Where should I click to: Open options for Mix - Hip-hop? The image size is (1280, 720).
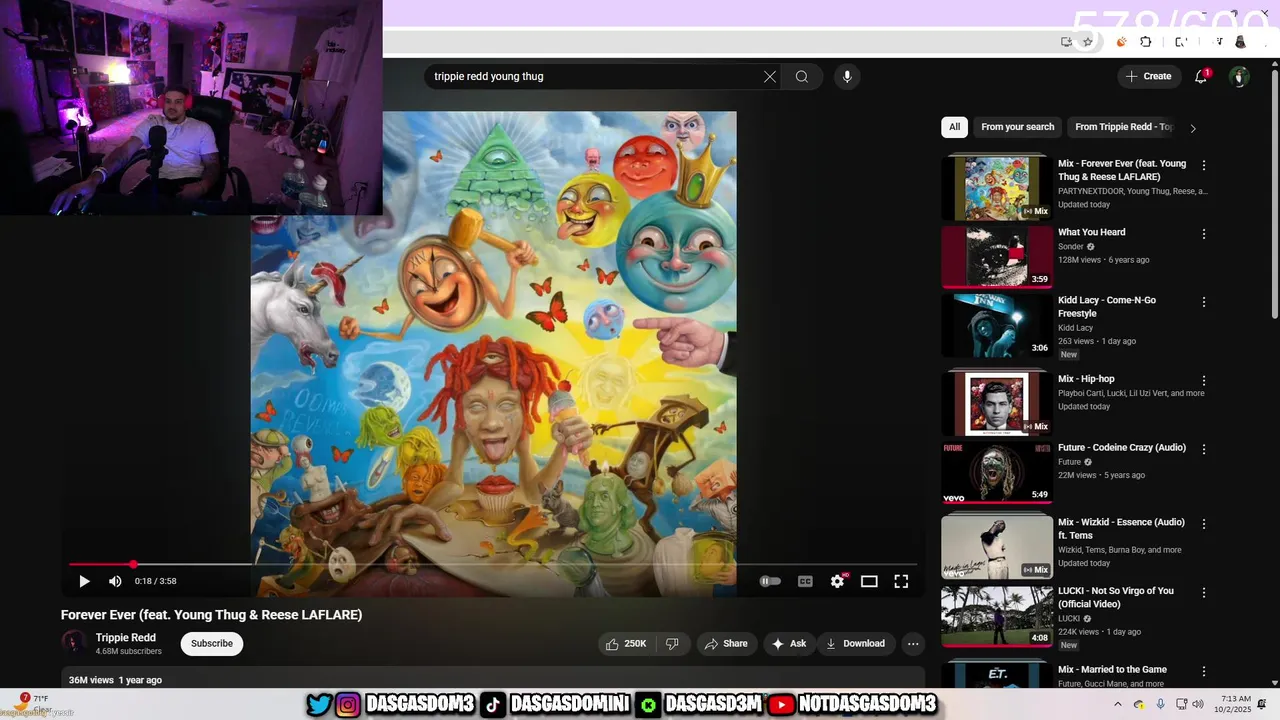point(1204,381)
